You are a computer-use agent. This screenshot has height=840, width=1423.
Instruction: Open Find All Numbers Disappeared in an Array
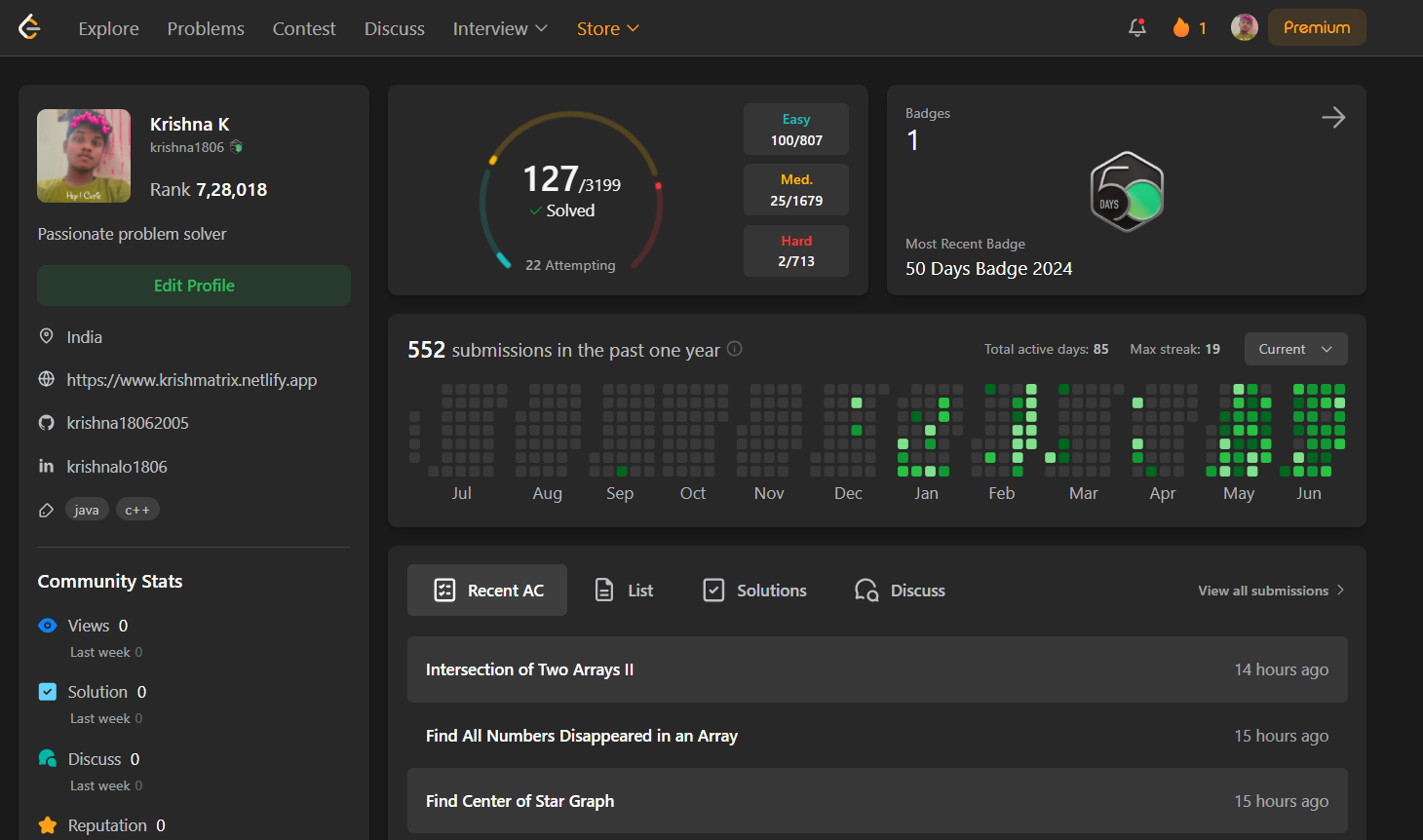877,736
